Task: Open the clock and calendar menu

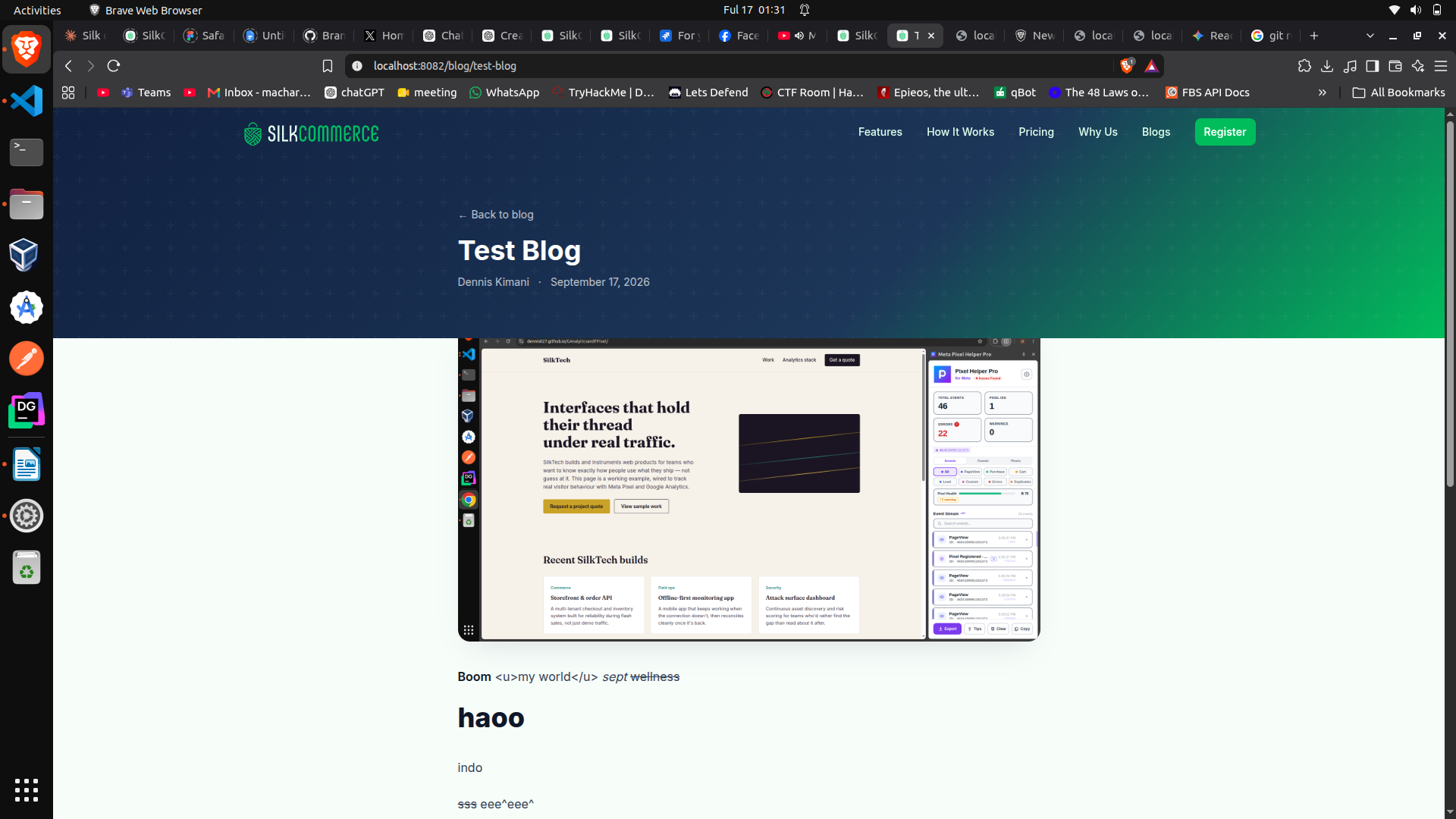Action: [x=754, y=10]
